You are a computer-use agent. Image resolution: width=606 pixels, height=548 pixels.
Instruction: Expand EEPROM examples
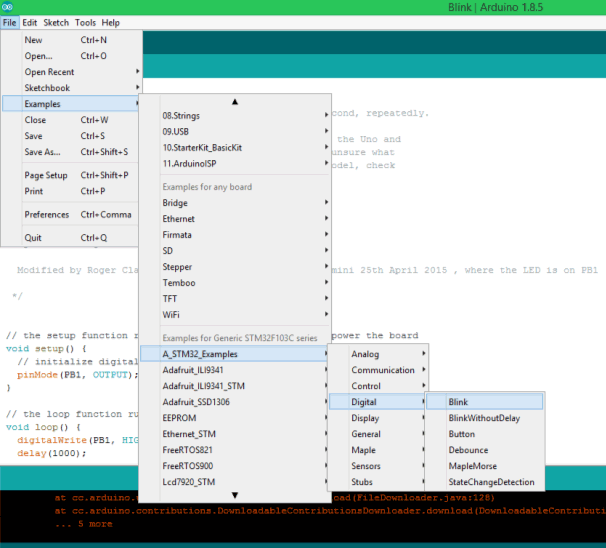click(235, 418)
